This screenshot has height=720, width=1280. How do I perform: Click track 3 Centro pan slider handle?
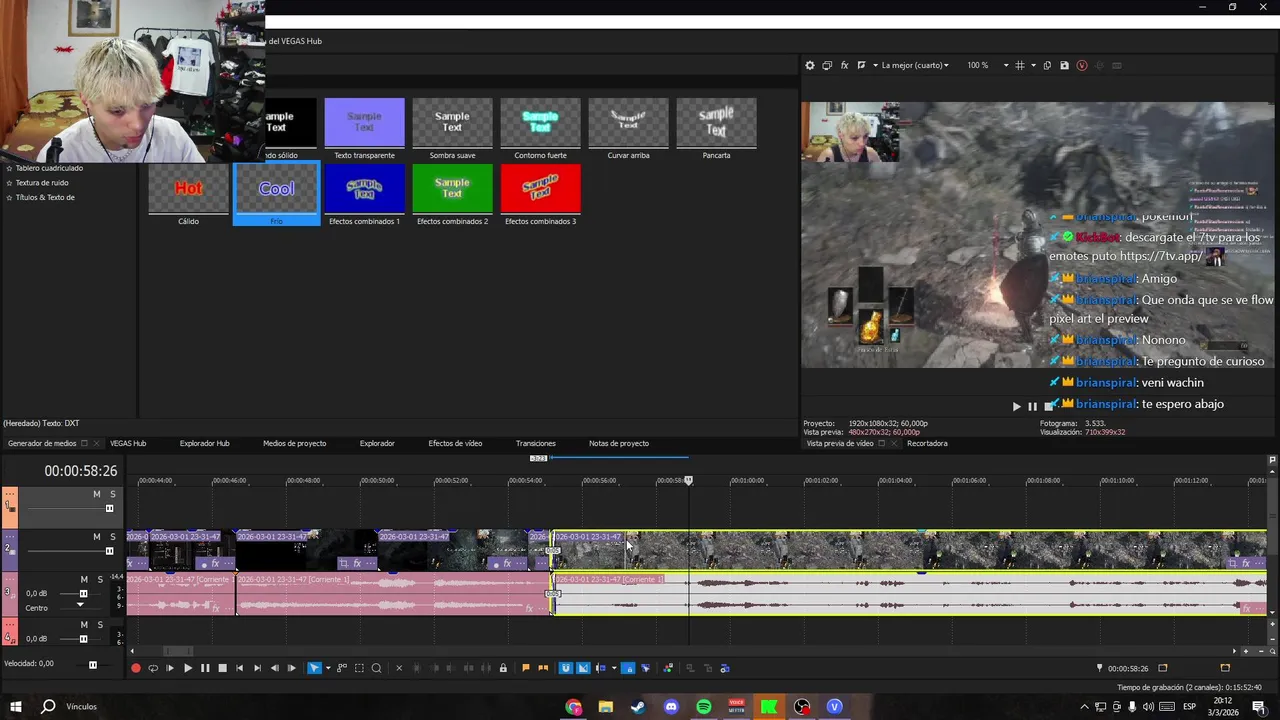point(80,605)
